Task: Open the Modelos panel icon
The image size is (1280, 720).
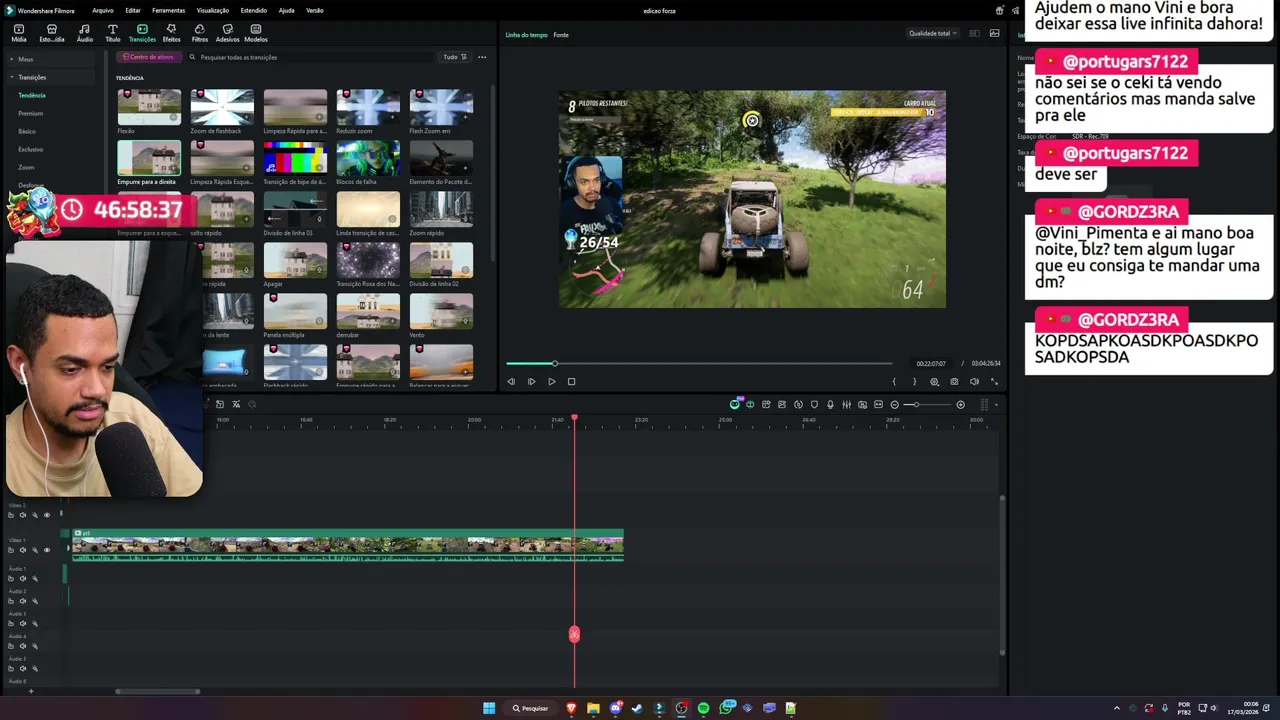Action: tap(256, 33)
